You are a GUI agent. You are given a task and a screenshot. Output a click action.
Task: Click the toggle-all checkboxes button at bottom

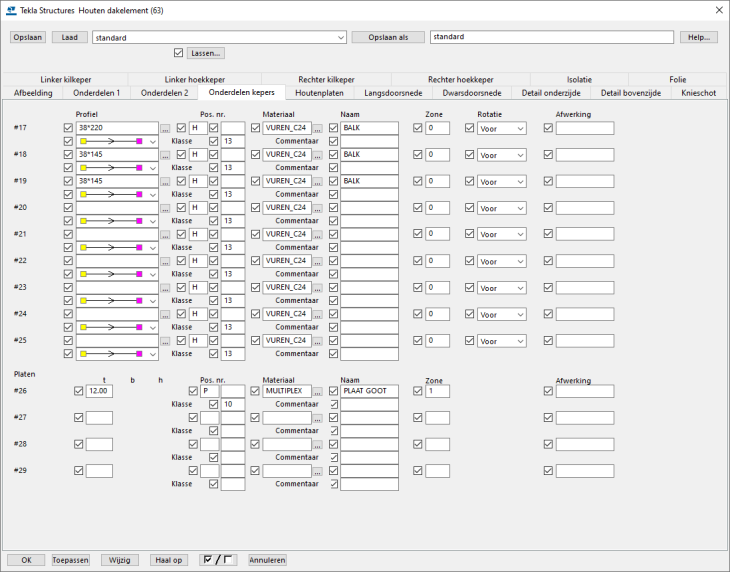pos(217,560)
